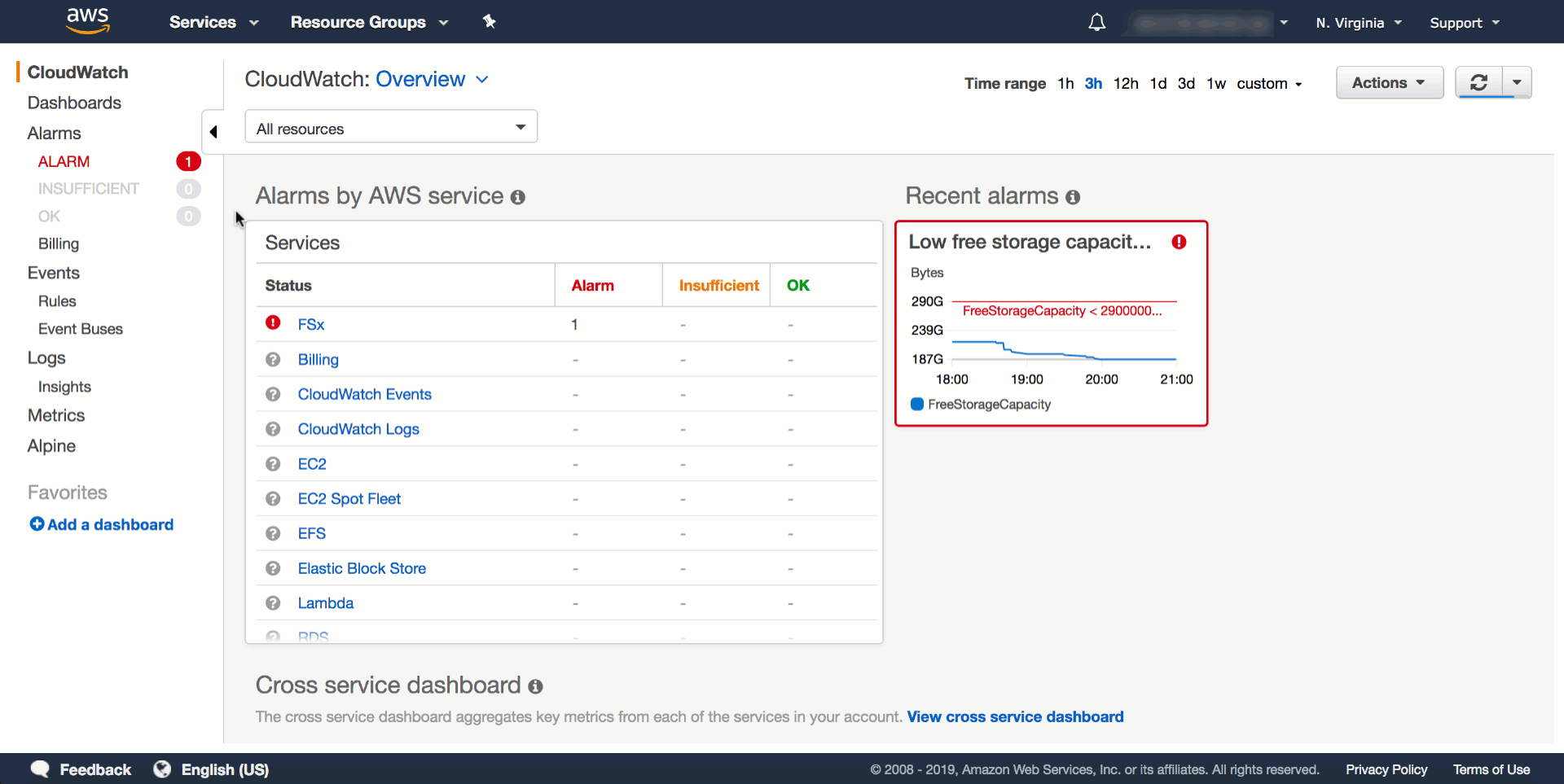Open Logs Insights in the sidebar
1564x784 pixels.
(x=64, y=387)
